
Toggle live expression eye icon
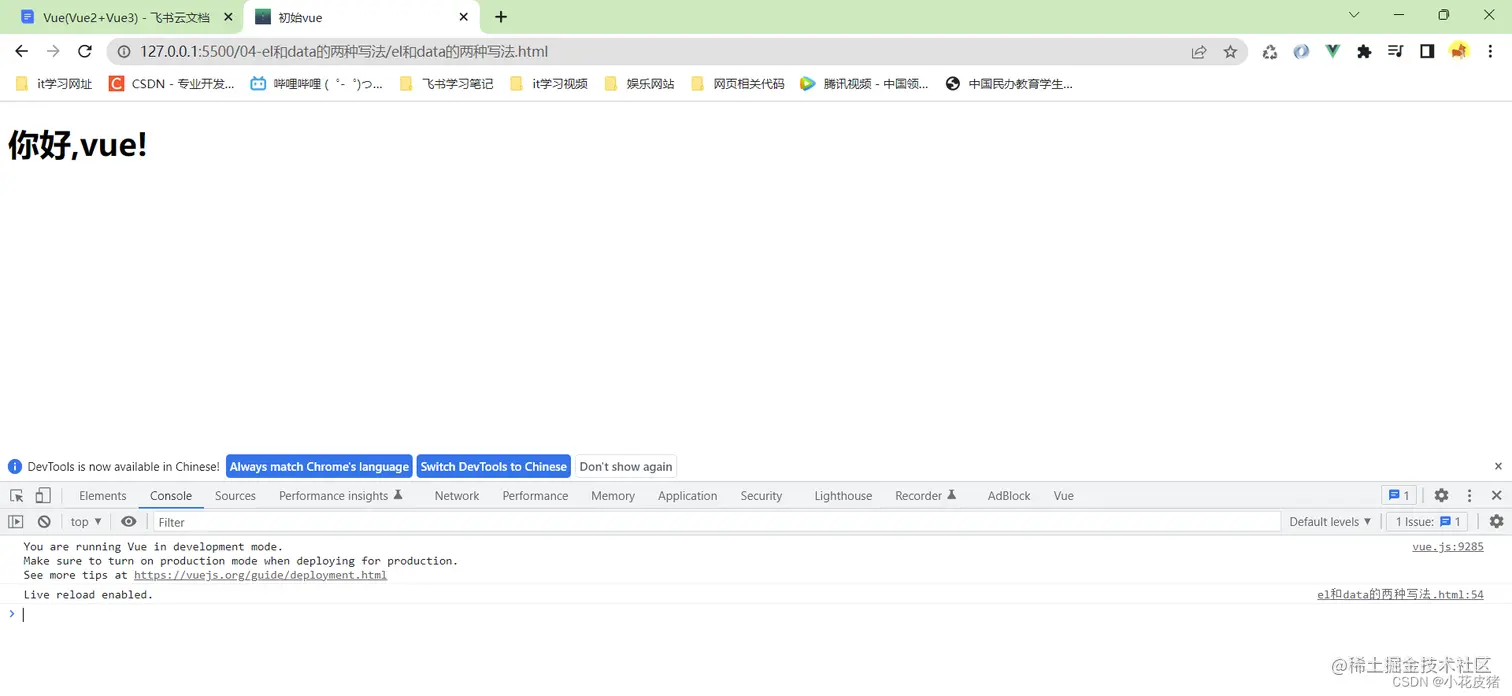click(129, 522)
